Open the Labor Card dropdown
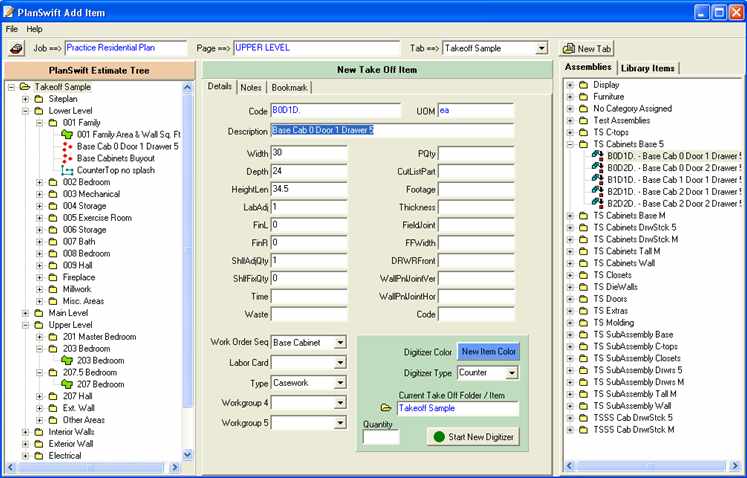 click(x=340, y=363)
